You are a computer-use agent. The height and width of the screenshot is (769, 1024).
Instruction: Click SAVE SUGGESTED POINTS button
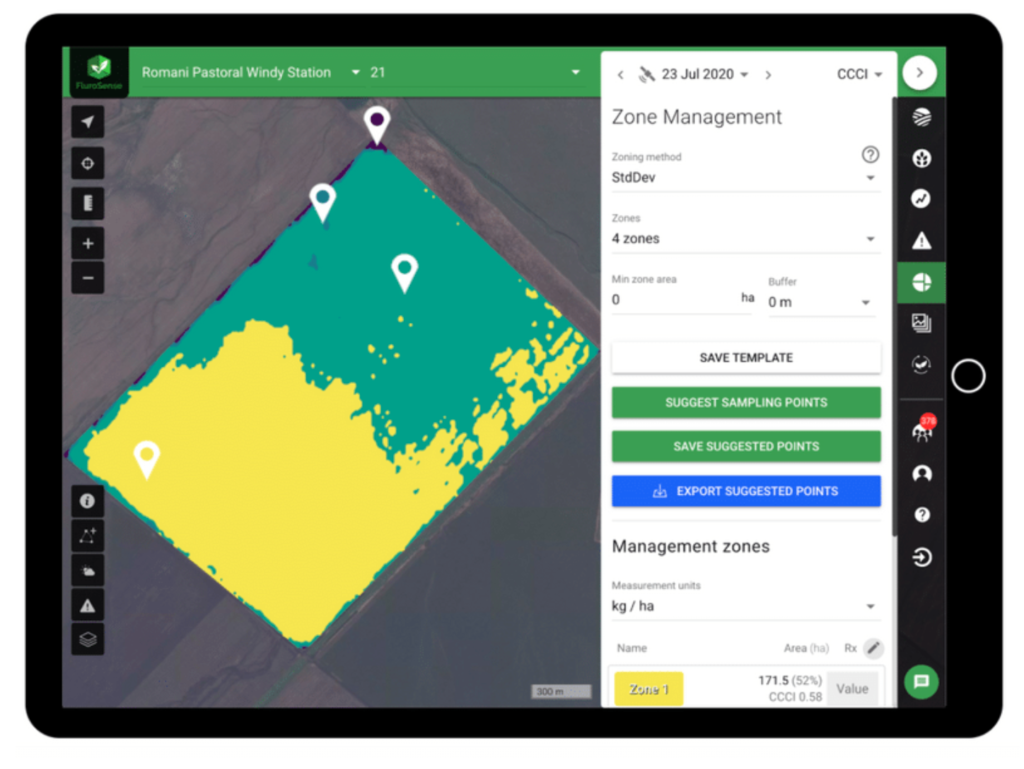(x=746, y=447)
